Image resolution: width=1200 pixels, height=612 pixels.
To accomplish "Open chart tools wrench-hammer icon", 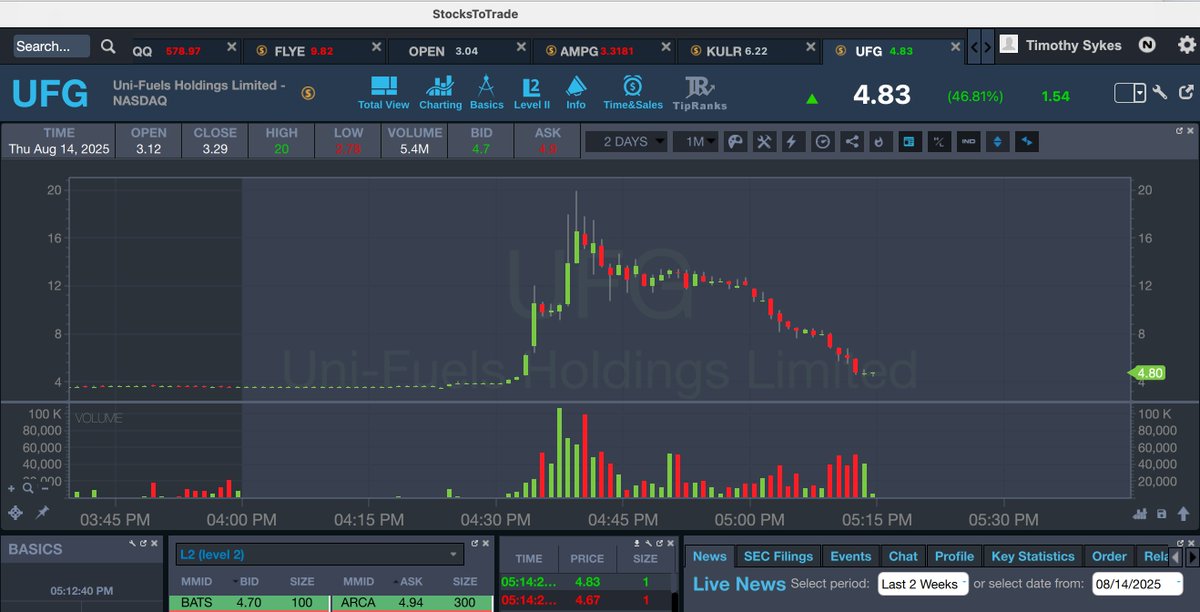I will [763, 141].
